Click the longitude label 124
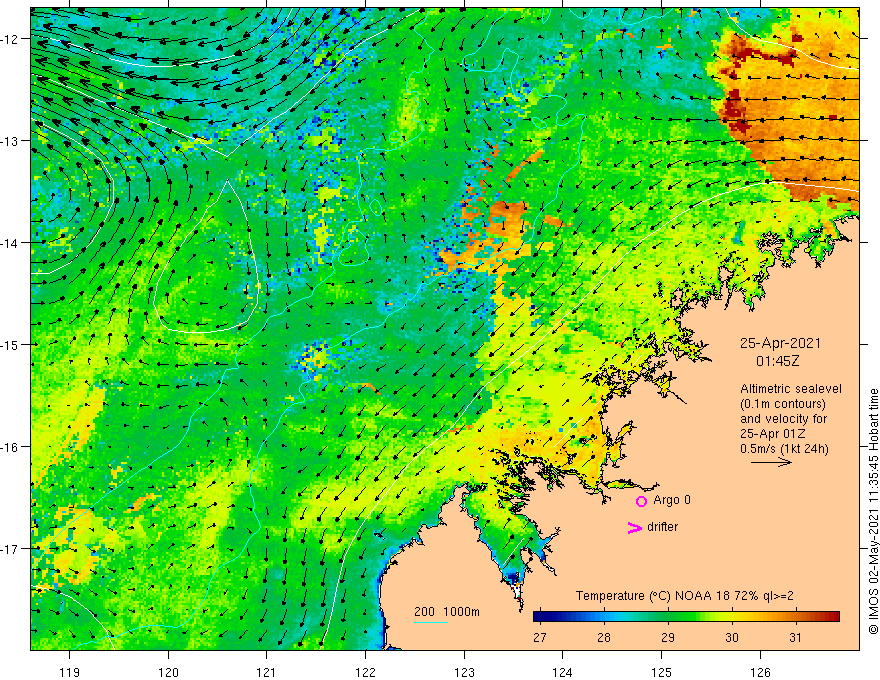The image size is (880, 680). [563, 672]
